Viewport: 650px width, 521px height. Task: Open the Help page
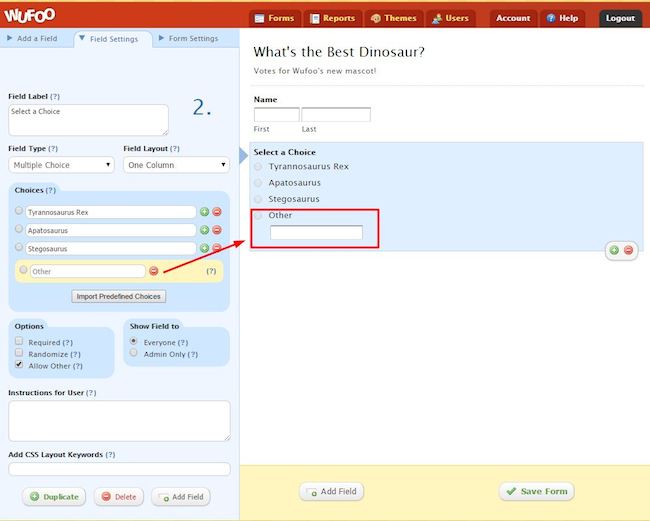click(563, 18)
